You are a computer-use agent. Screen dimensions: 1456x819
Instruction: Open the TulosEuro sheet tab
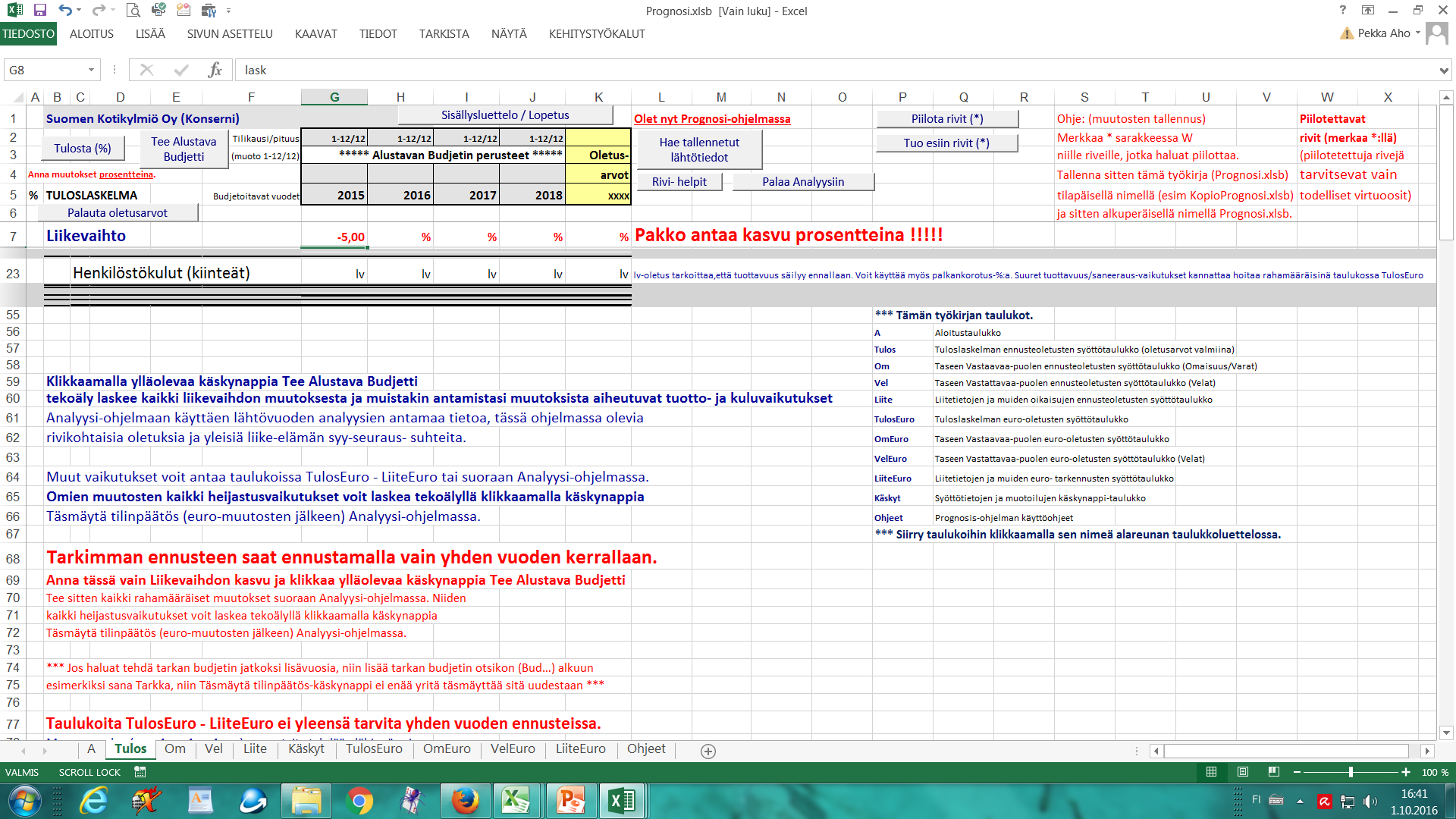pyautogui.click(x=374, y=749)
